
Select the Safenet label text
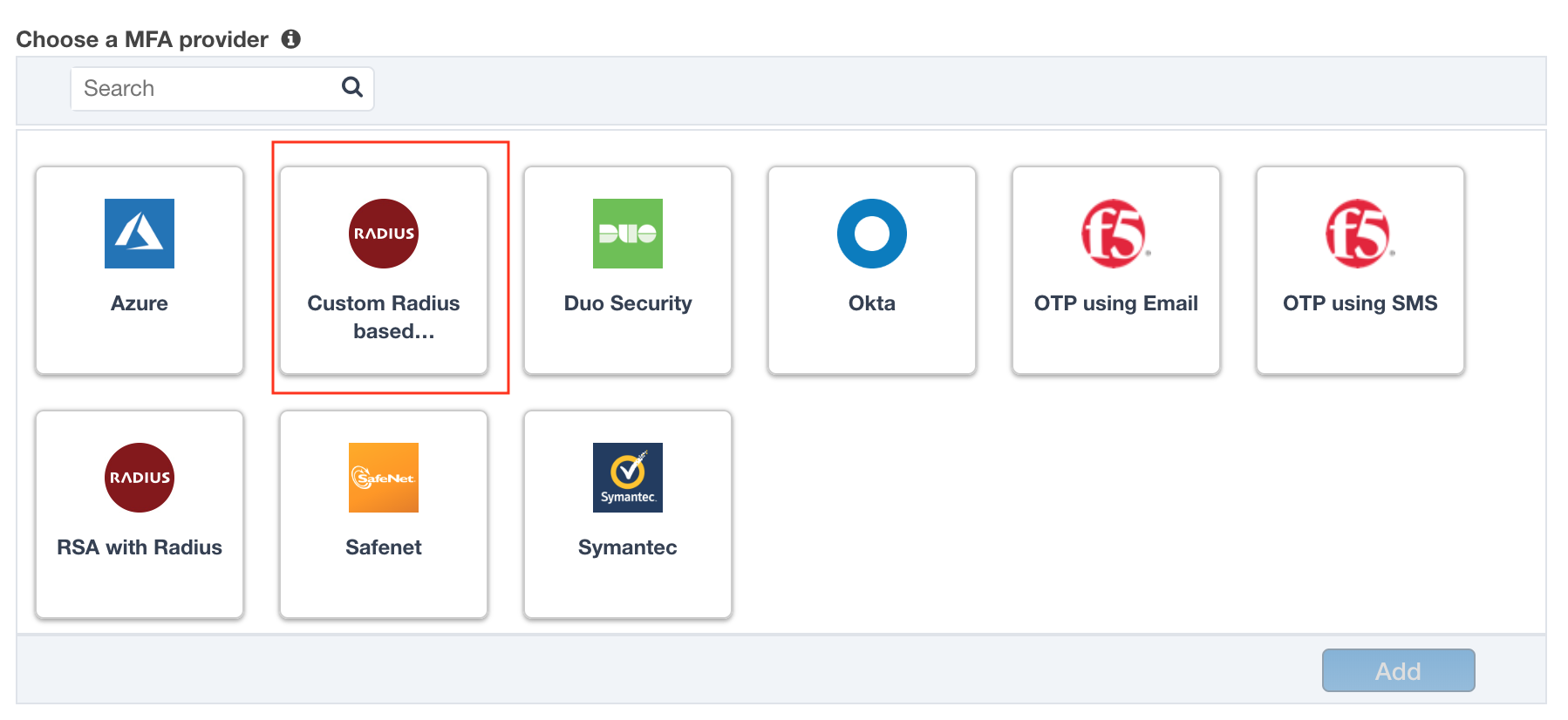coord(384,547)
